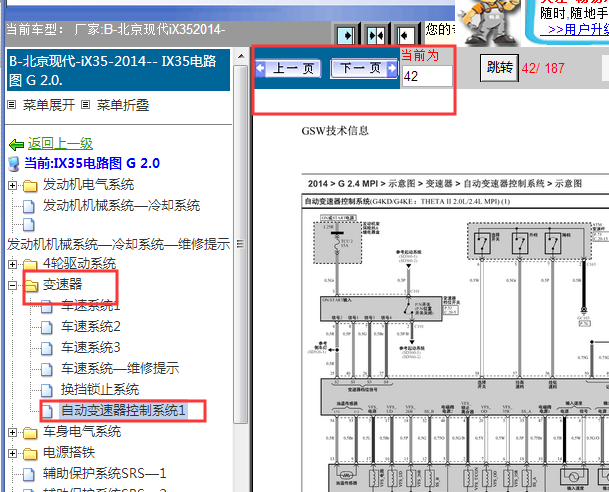This screenshot has height=492, width=609.
Task: Open 发动机机械系统—冷却系统 document
Action: pos(121,205)
